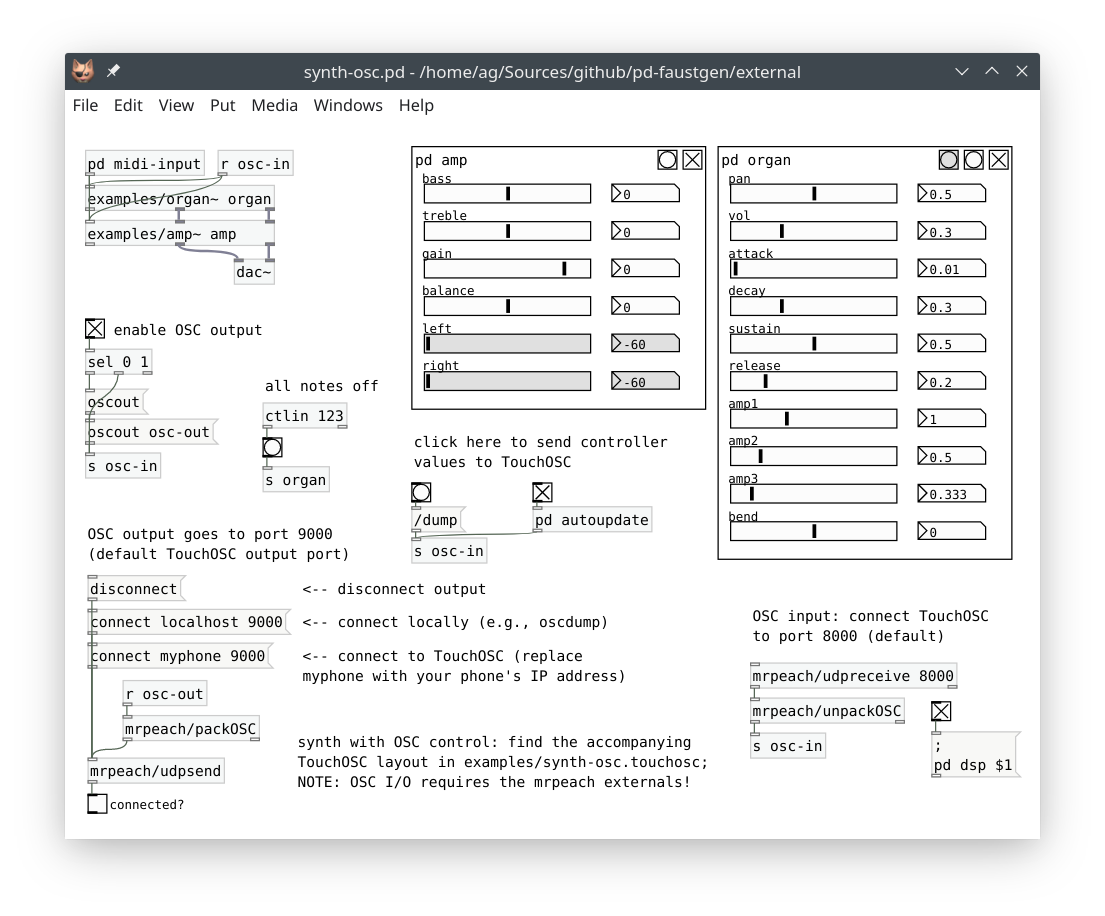The width and height of the screenshot is (1105, 916).
Task: Click the bass number box showing 0
Action: click(646, 194)
